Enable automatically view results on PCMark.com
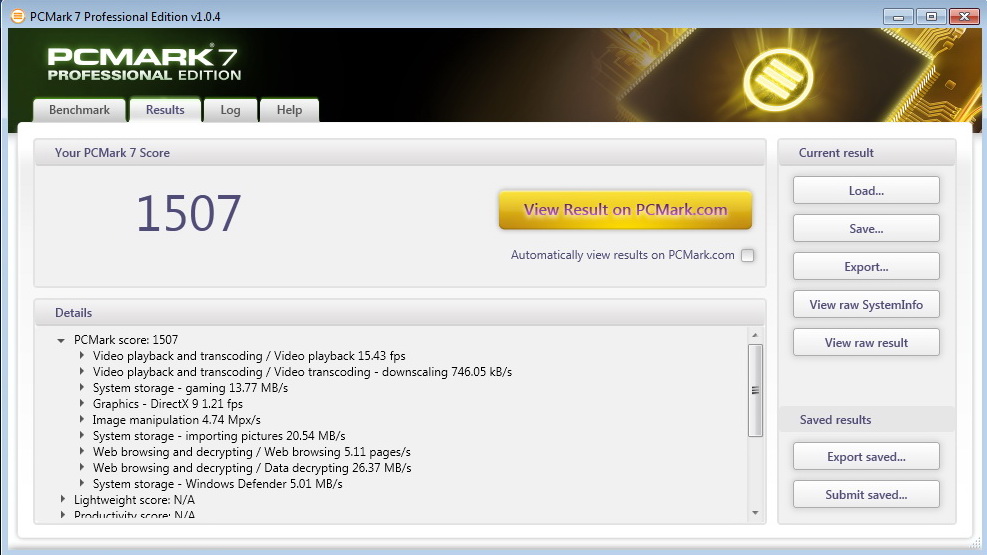This screenshot has height=555, width=987. tap(747, 255)
